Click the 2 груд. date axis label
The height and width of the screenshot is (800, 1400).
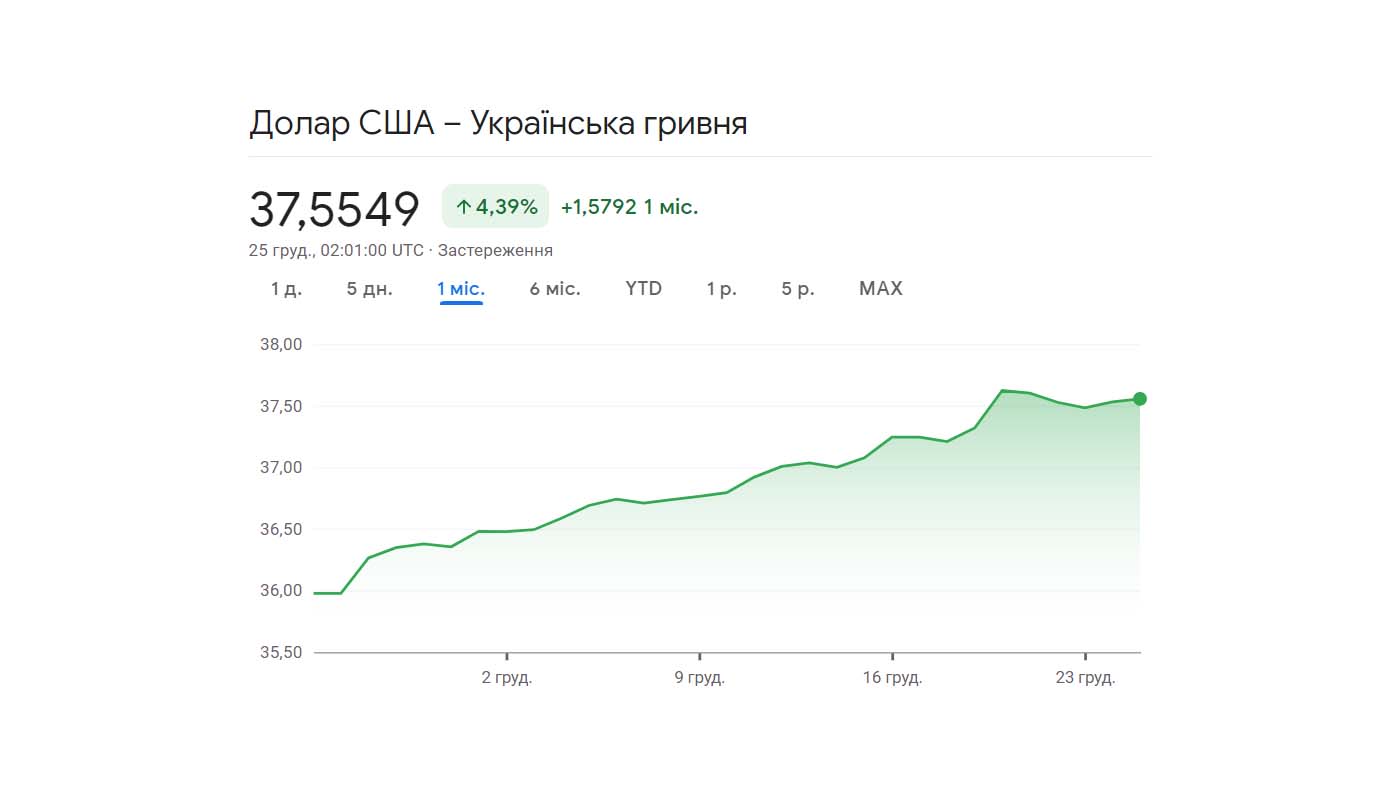tap(507, 678)
